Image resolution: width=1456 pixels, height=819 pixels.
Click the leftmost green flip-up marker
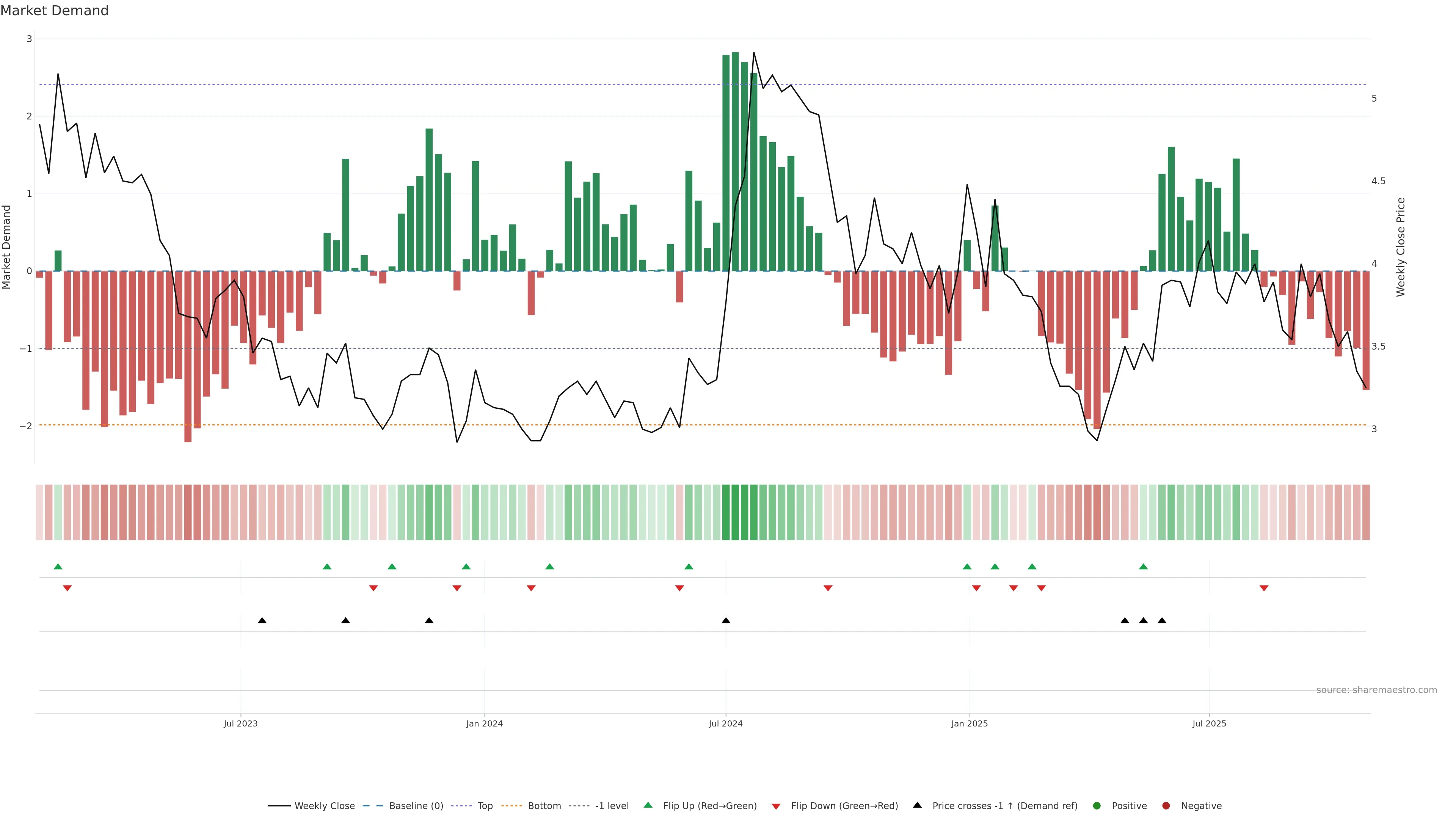pos(58,566)
